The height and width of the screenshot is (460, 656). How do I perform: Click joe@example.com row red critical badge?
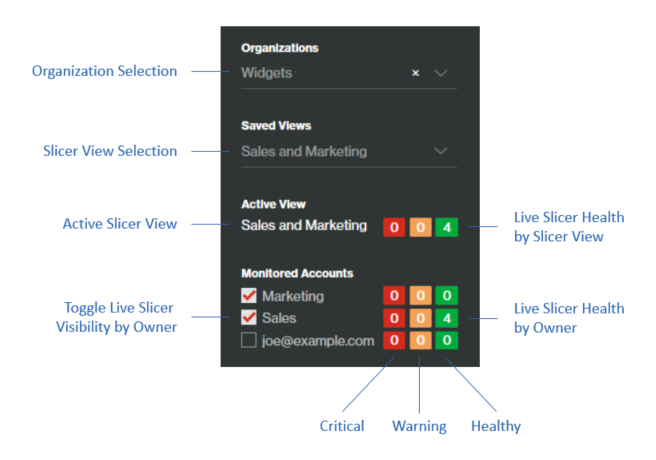coord(394,340)
